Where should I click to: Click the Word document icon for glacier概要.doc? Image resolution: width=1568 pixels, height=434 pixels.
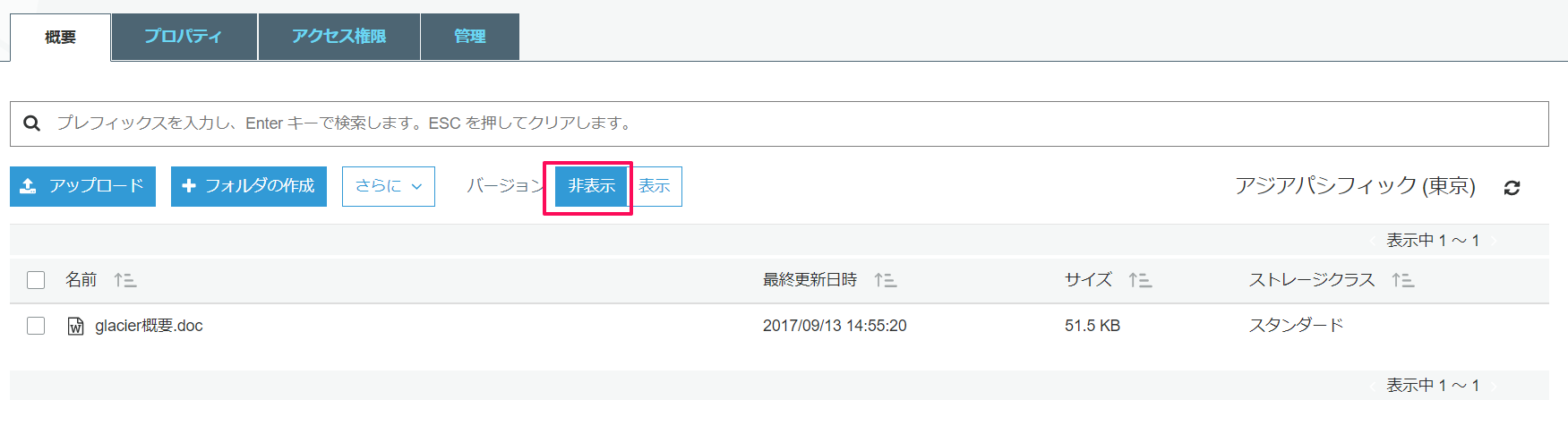click(76, 327)
